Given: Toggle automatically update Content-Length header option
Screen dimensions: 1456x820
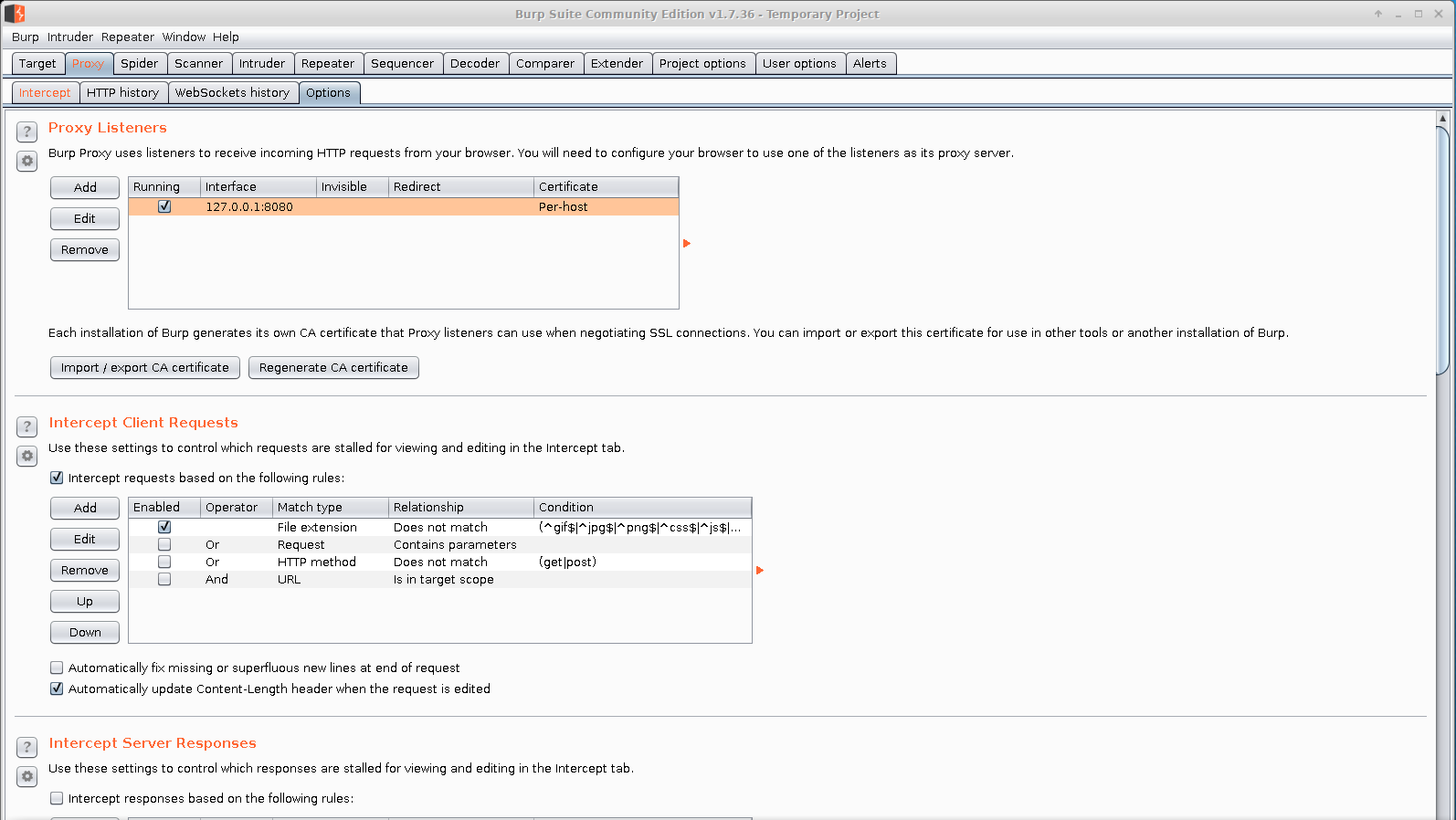Looking at the screenshot, I should point(57,689).
